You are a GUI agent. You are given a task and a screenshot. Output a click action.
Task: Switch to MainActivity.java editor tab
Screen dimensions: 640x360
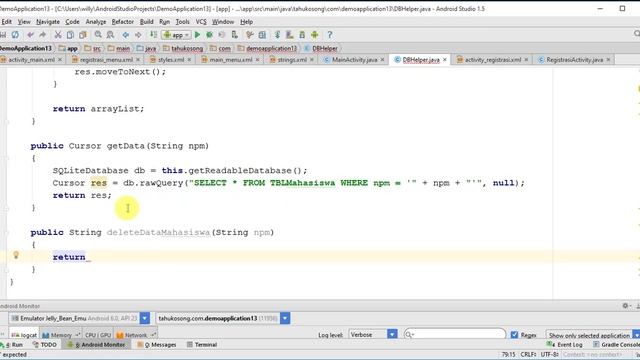click(354, 60)
